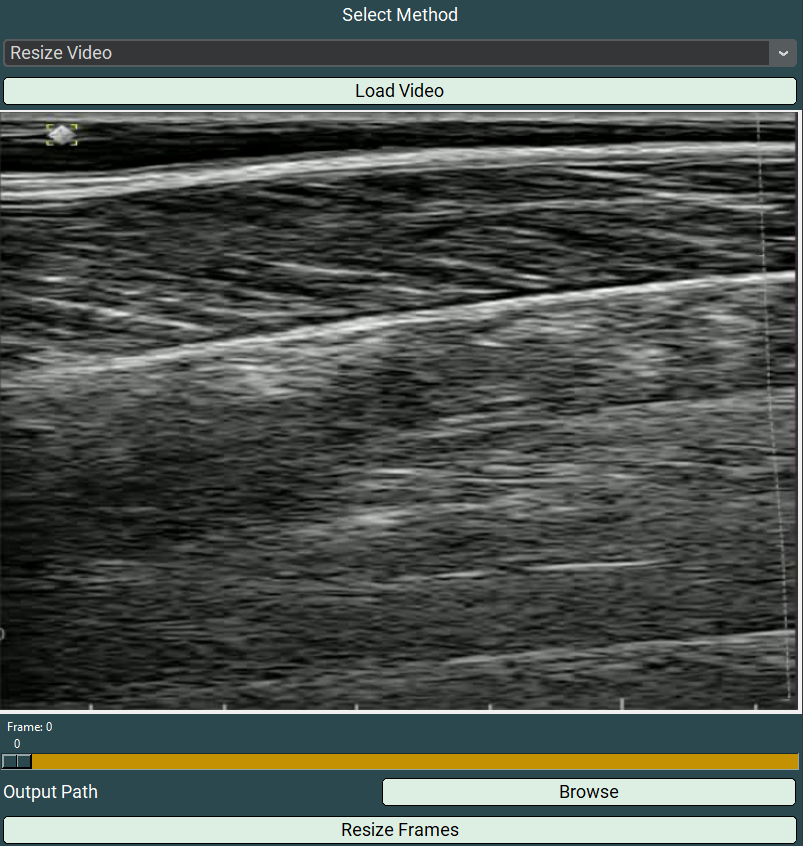
Task: Click the Browse button for output path
Action: (x=588, y=792)
